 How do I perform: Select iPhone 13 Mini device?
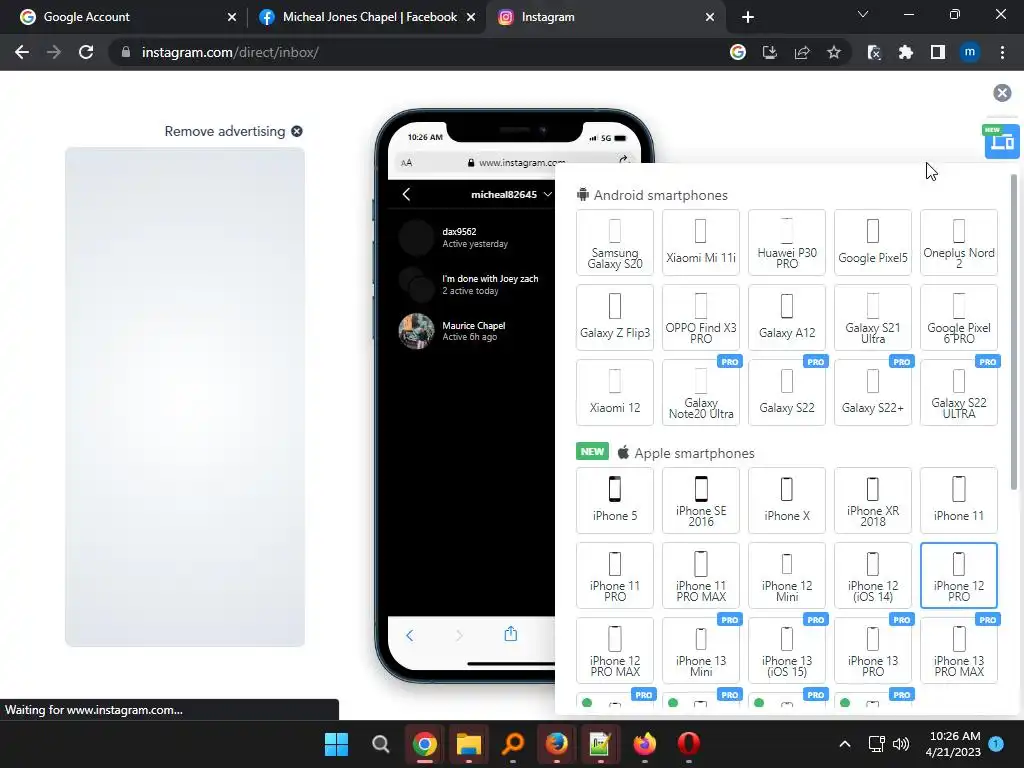pyautogui.click(x=701, y=650)
